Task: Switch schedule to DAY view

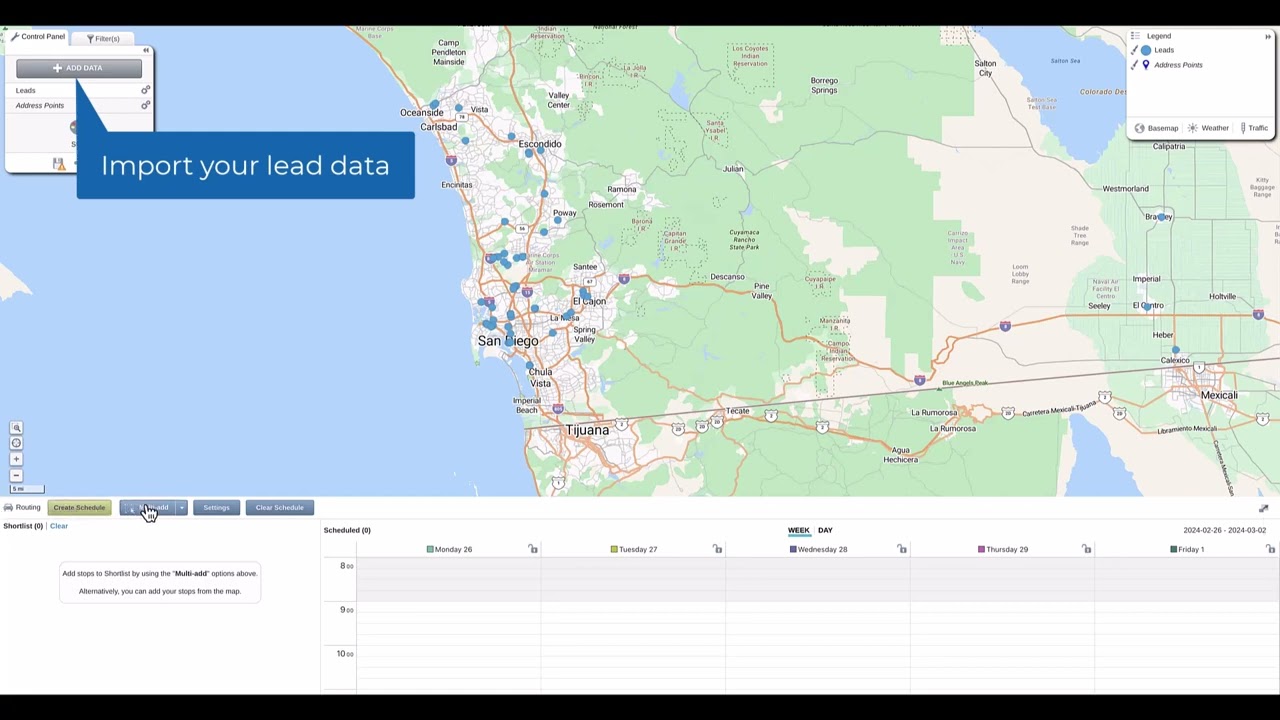Action: (x=825, y=530)
